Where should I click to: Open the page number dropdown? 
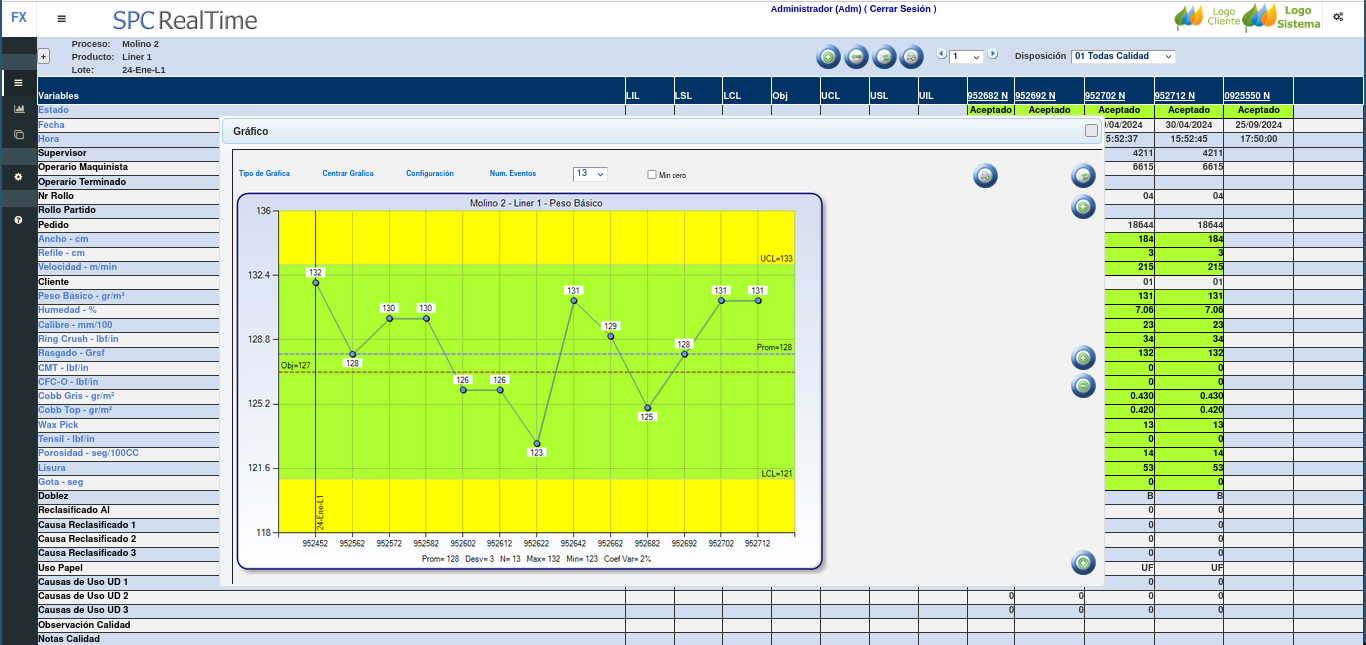[x=966, y=57]
